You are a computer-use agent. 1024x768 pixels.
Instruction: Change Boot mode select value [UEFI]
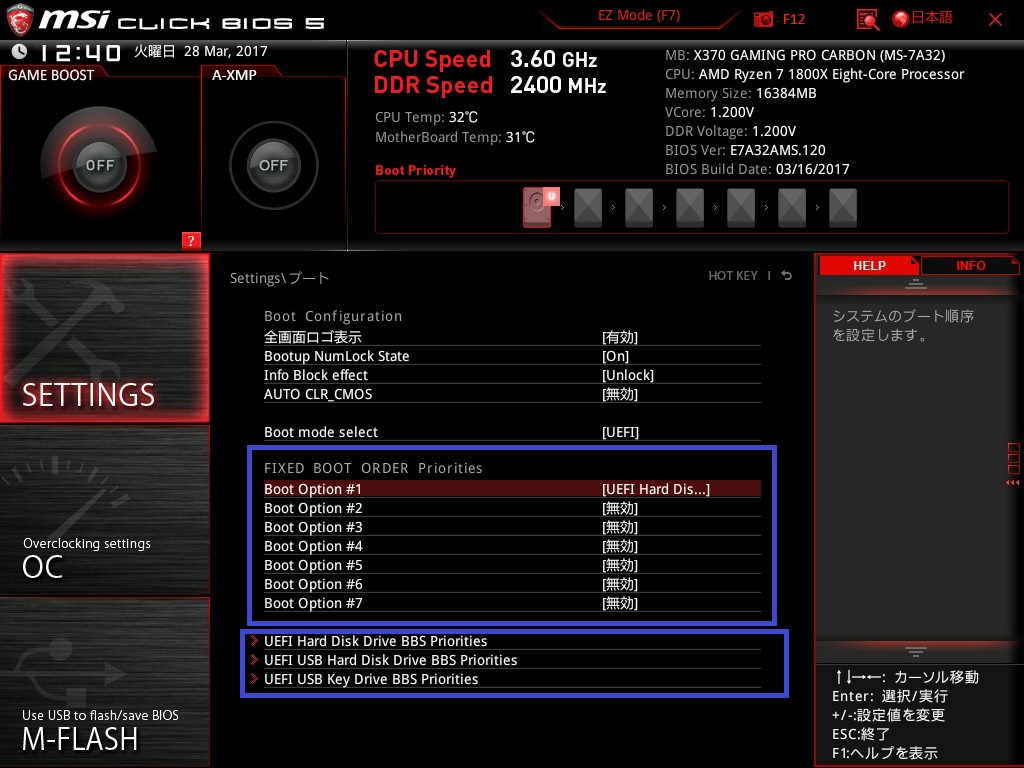620,432
